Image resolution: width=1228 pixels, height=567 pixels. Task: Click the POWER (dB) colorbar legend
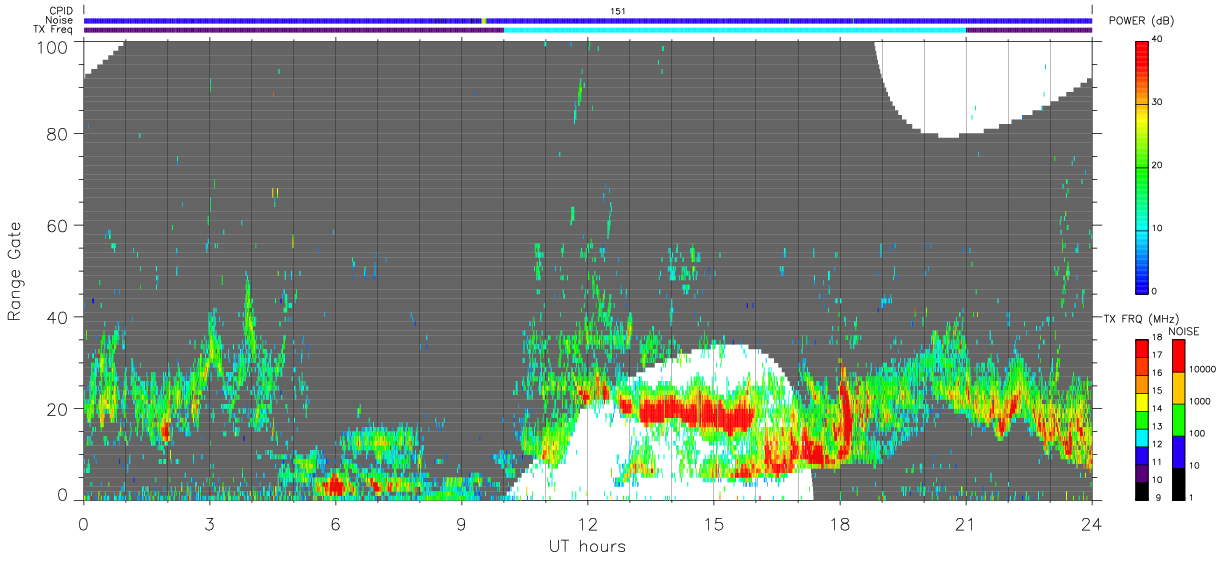1142,166
